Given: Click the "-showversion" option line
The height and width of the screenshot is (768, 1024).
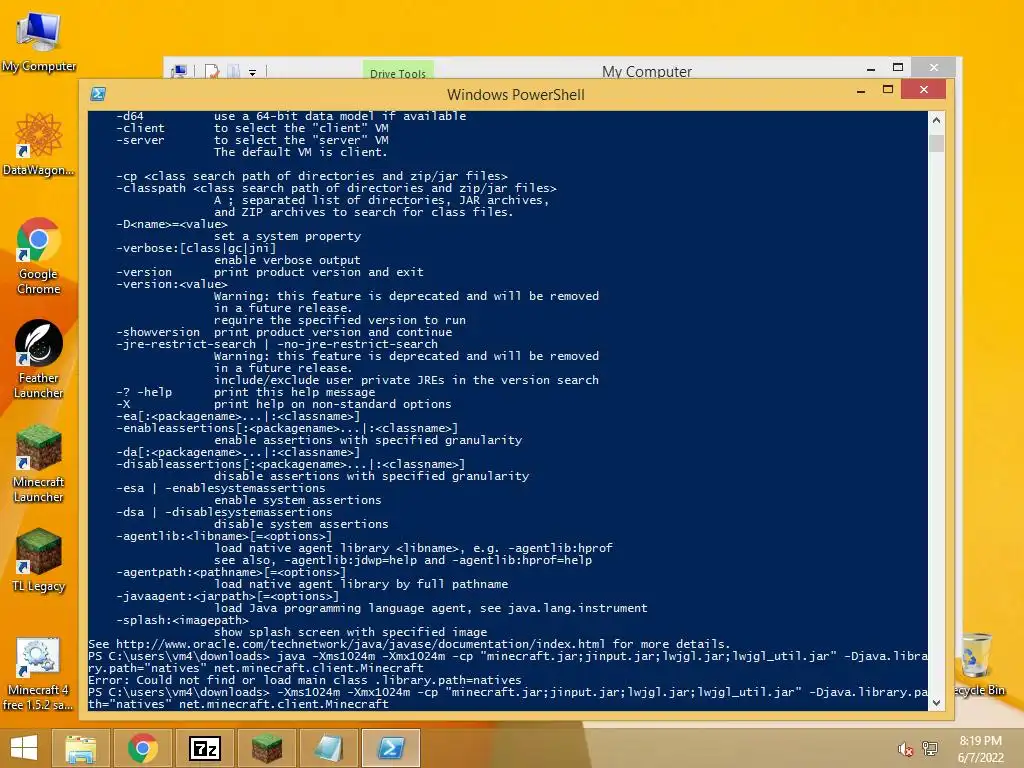Looking at the screenshot, I should 284,332.
